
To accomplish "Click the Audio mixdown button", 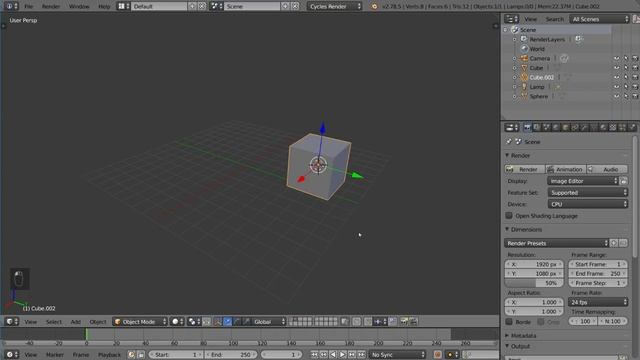I will point(607,169).
